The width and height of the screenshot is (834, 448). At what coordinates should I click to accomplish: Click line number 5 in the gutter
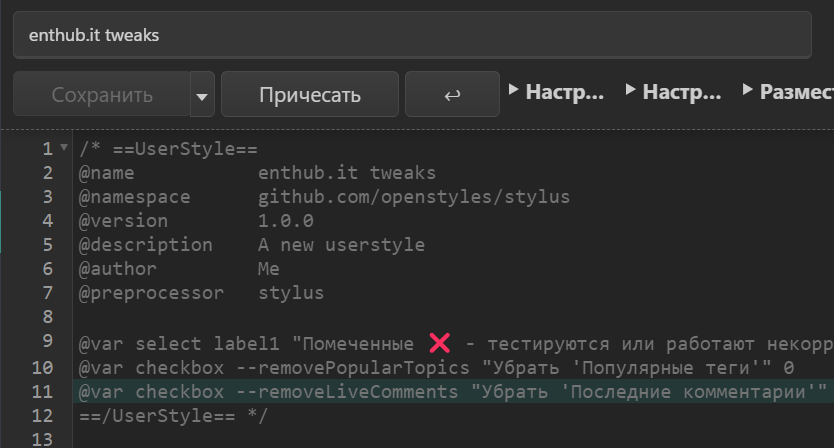(48, 245)
